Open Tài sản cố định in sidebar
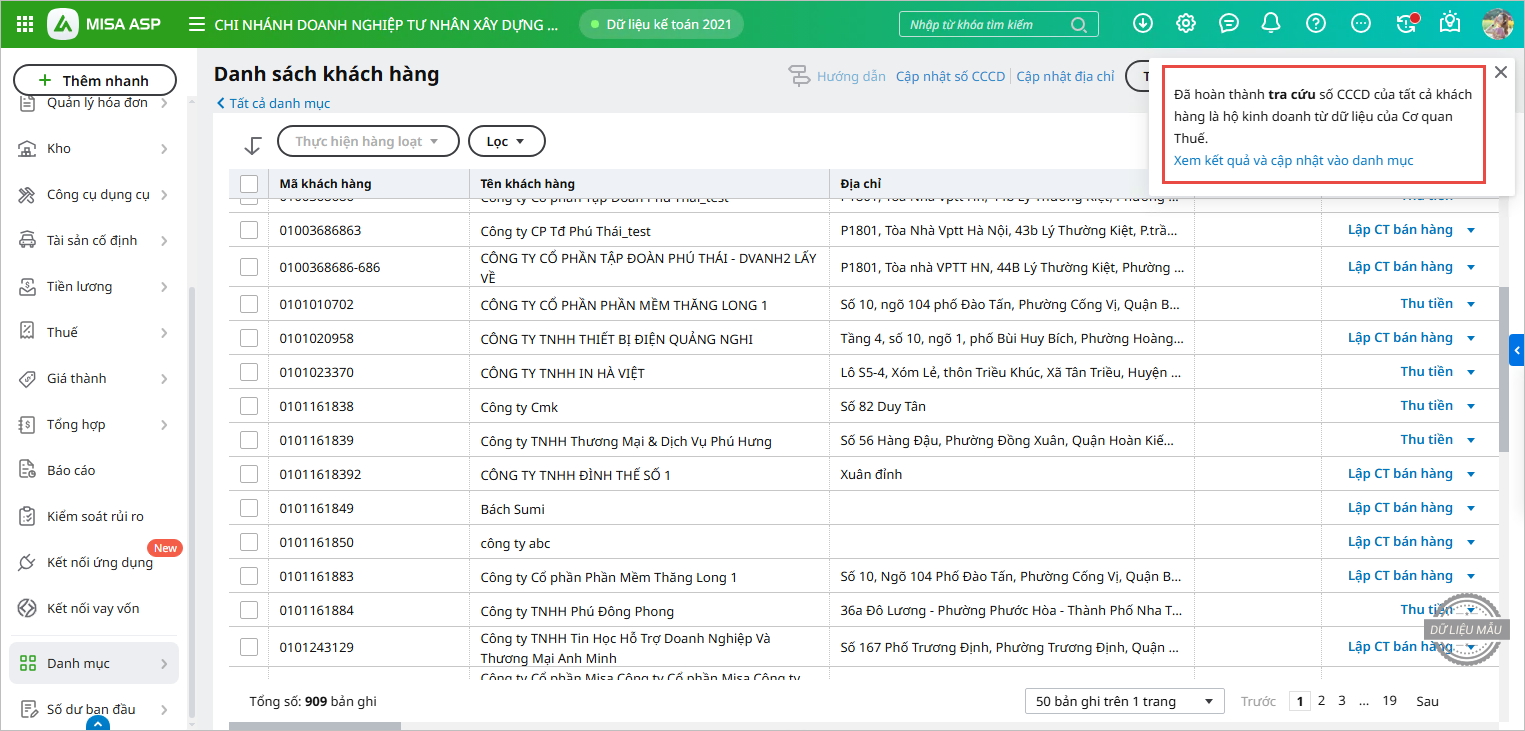 pyautogui.click(x=94, y=240)
